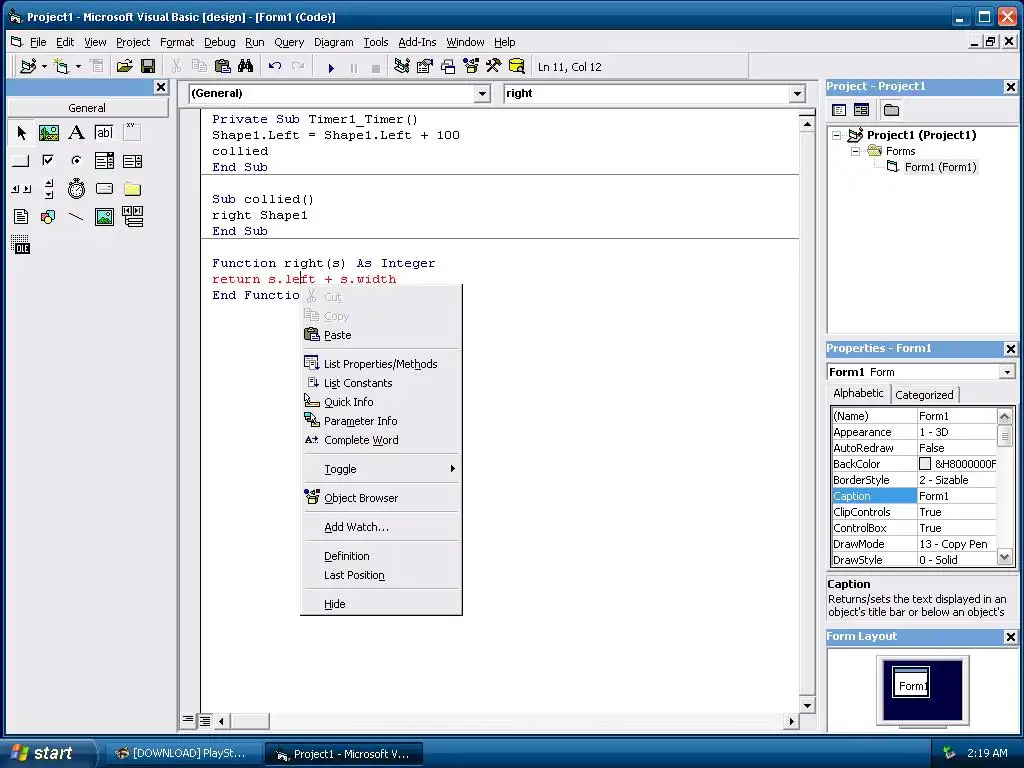Select the CheckBox control in toolbox
1024x768 pixels.
49,161
